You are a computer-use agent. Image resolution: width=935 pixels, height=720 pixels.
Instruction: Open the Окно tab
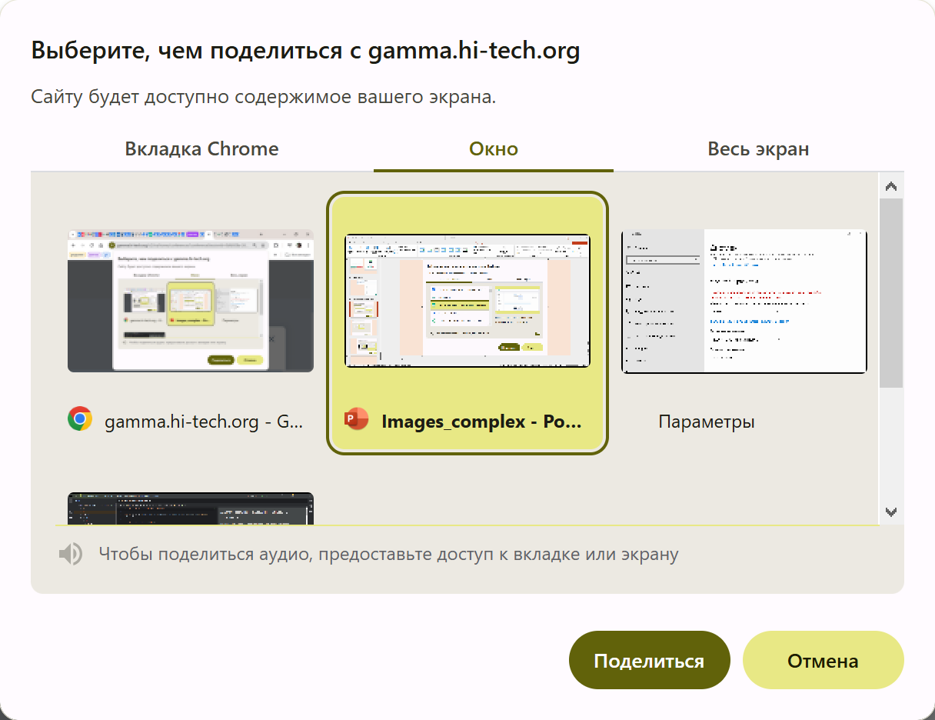tap(492, 148)
